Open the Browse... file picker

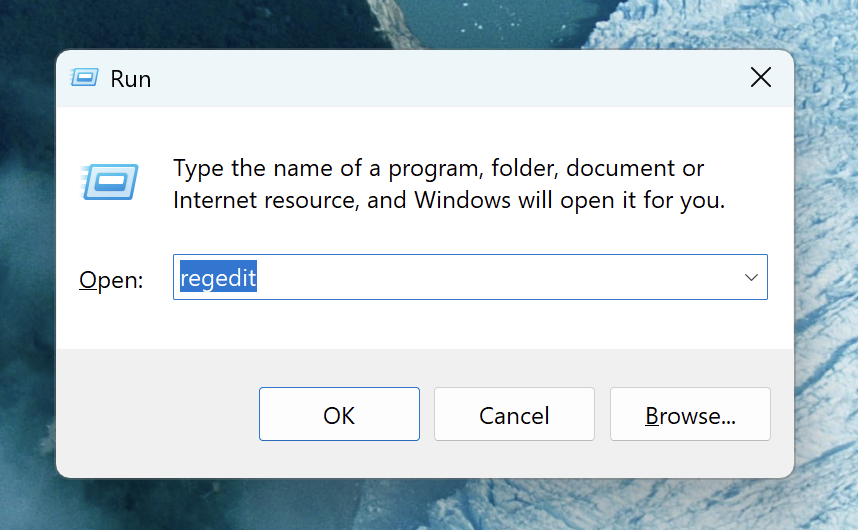[x=690, y=414]
